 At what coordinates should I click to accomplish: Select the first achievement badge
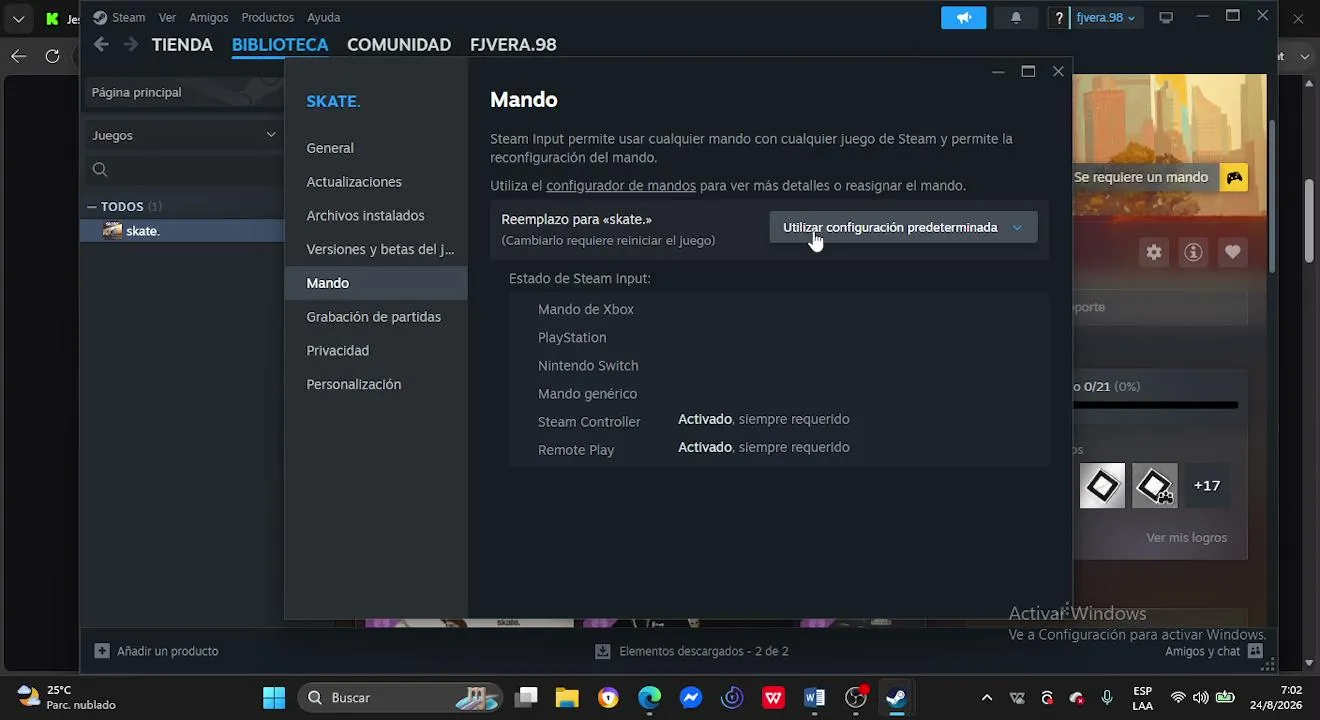tap(1102, 485)
